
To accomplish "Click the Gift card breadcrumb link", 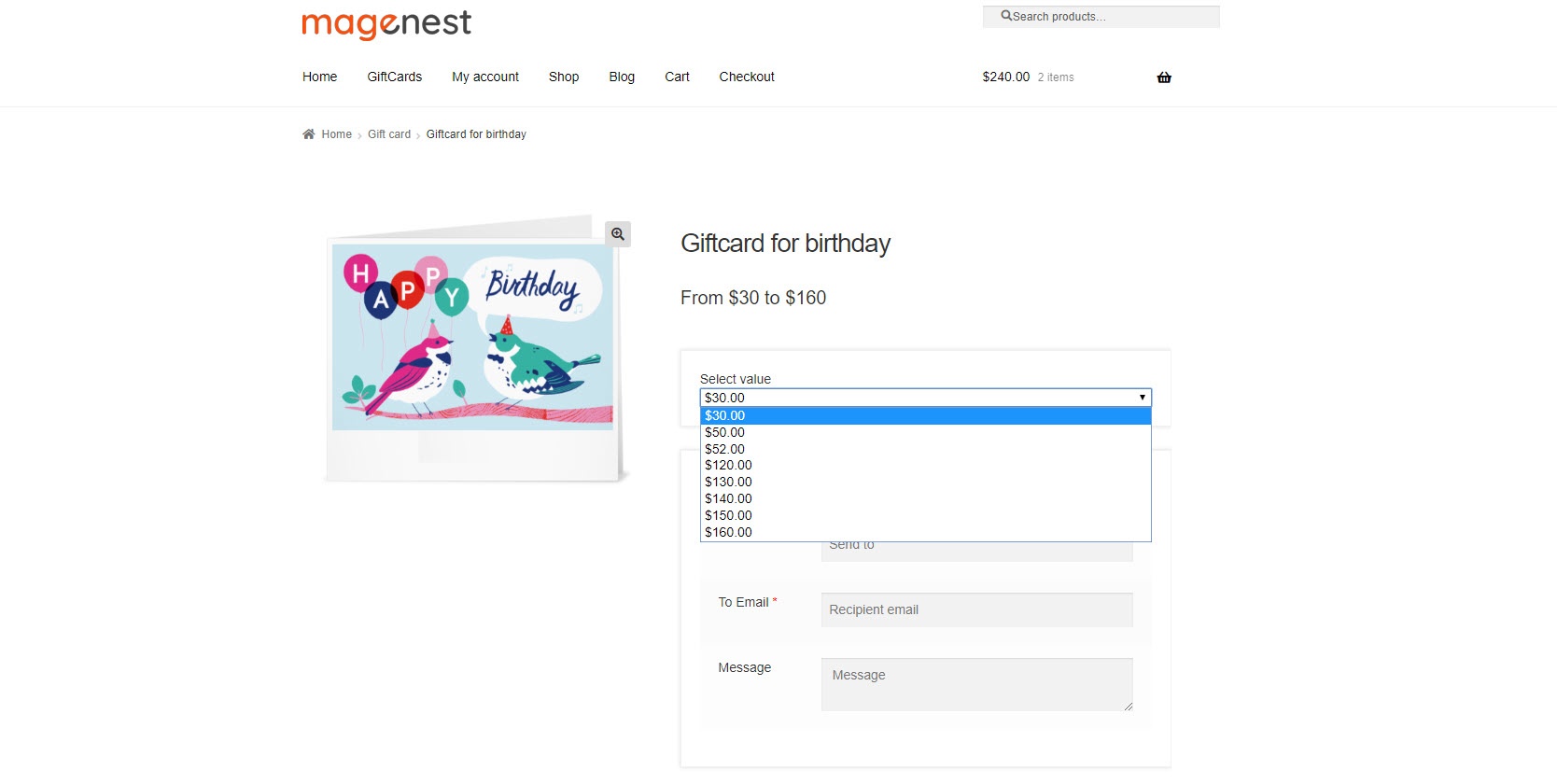I will 389,134.
